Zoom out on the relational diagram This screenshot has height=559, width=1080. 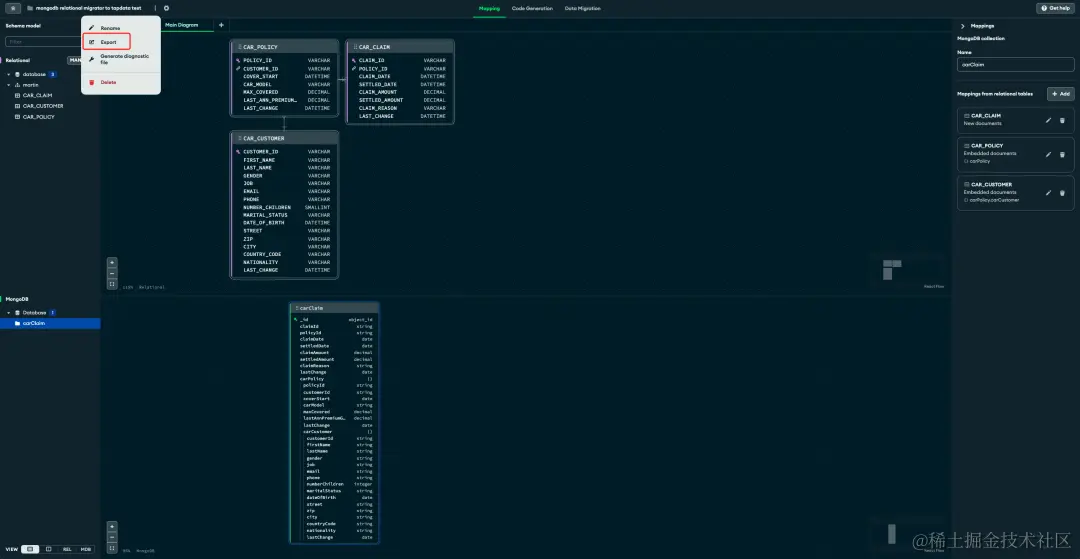112,273
